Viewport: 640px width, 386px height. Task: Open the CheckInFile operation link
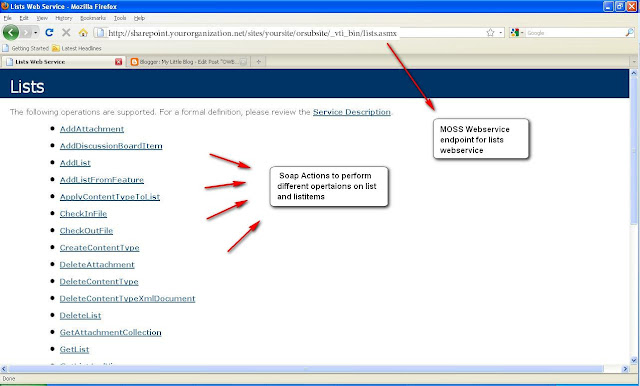83,213
